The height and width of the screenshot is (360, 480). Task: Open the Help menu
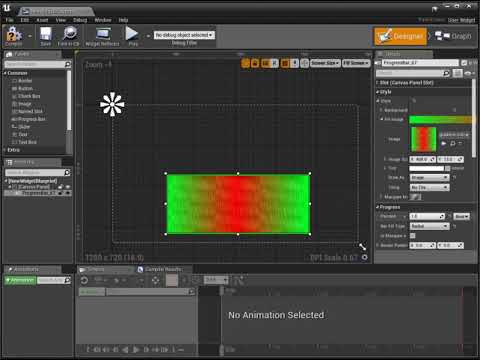123,20
